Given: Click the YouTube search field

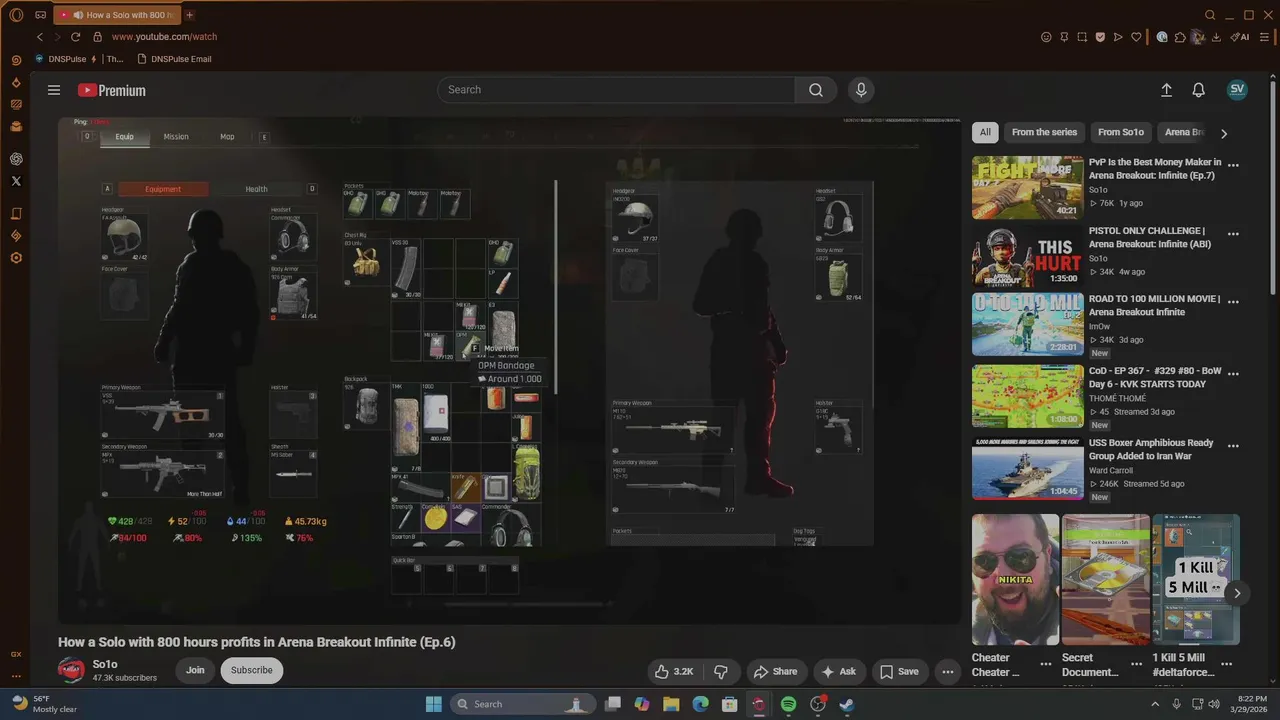Looking at the screenshot, I should 616,90.
